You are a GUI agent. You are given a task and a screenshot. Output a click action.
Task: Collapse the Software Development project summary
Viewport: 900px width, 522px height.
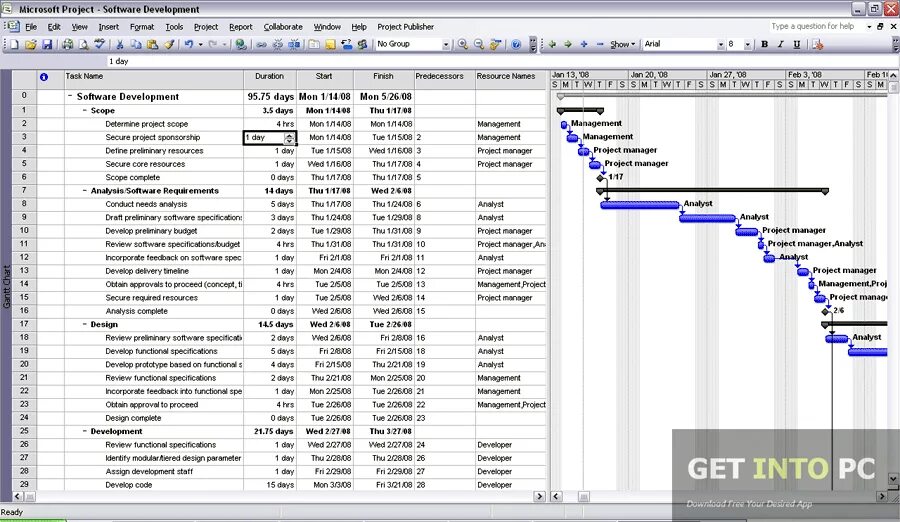[70, 96]
